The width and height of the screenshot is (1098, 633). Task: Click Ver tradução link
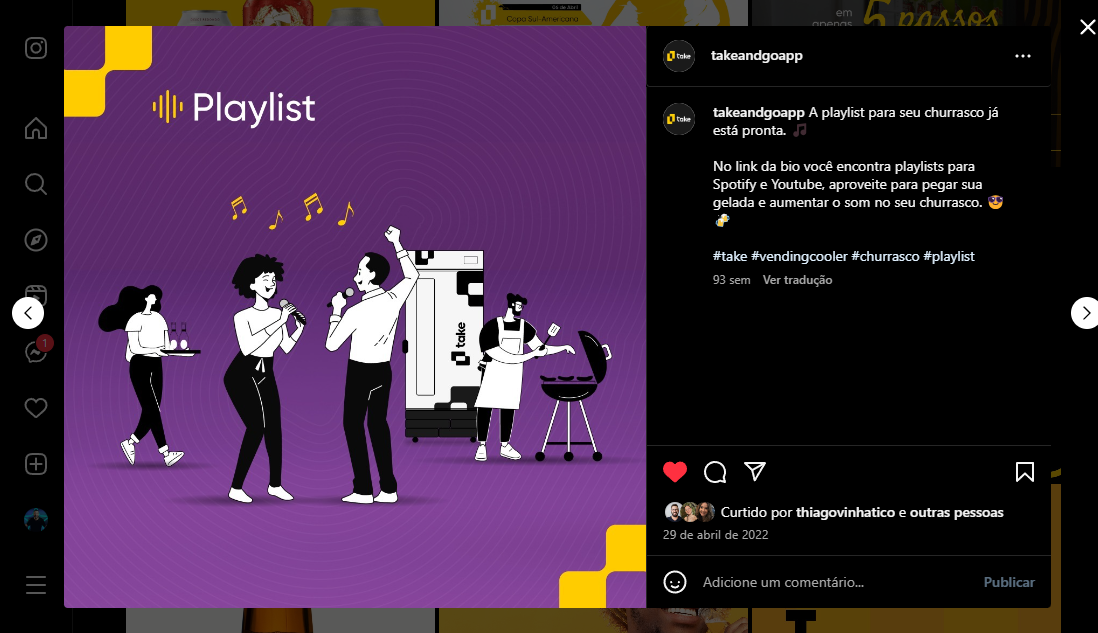click(797, 279)
